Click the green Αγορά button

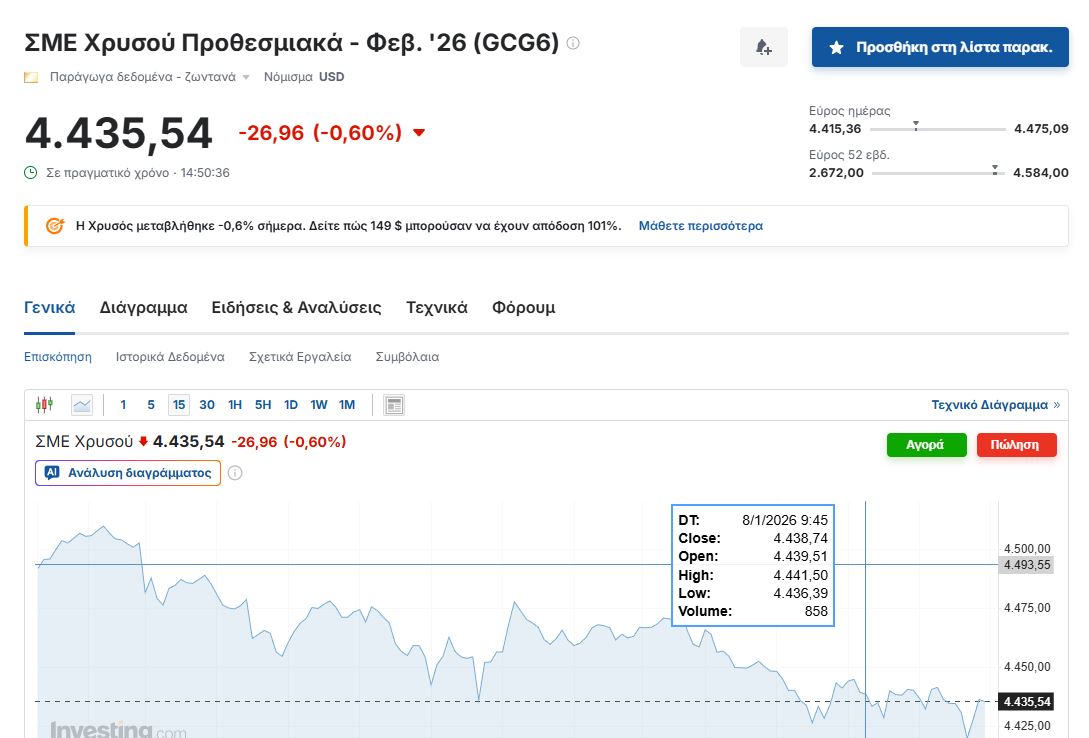926,445
